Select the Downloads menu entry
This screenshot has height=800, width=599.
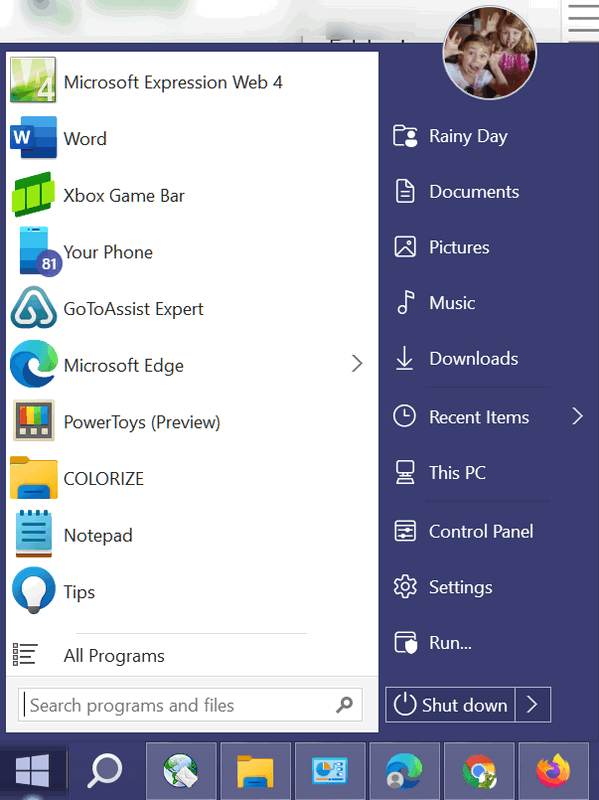point(473,359)
